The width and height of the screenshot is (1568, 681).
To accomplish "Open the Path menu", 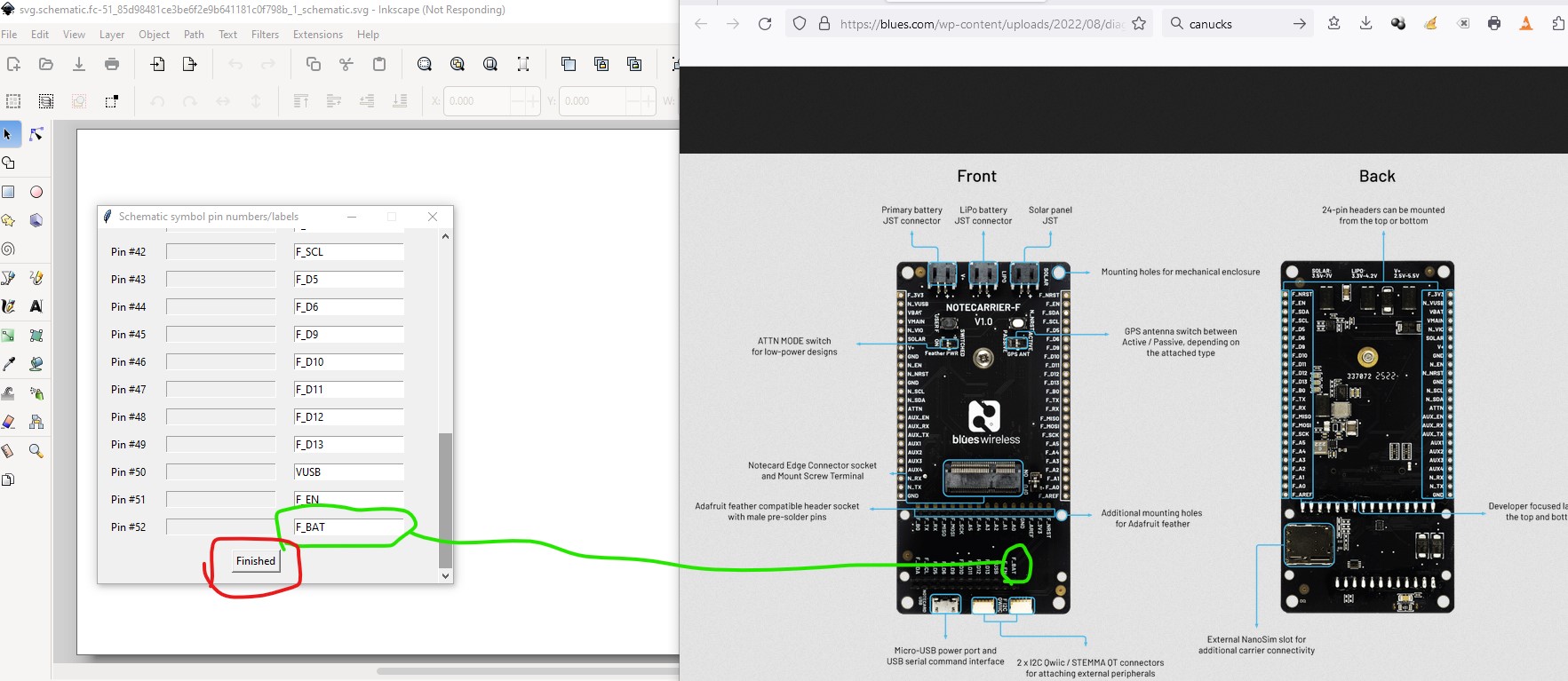I will tap(194, 35).
